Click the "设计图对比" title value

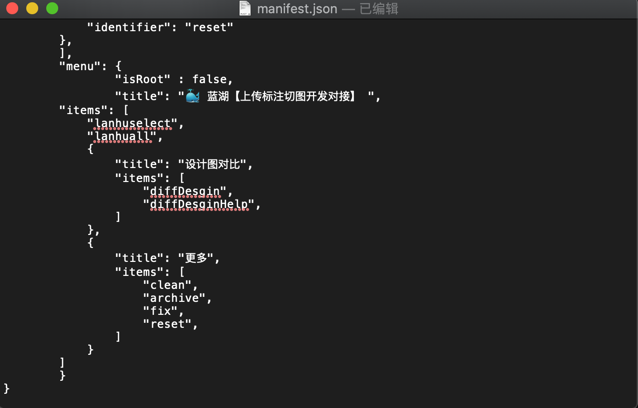coord(215,164)
